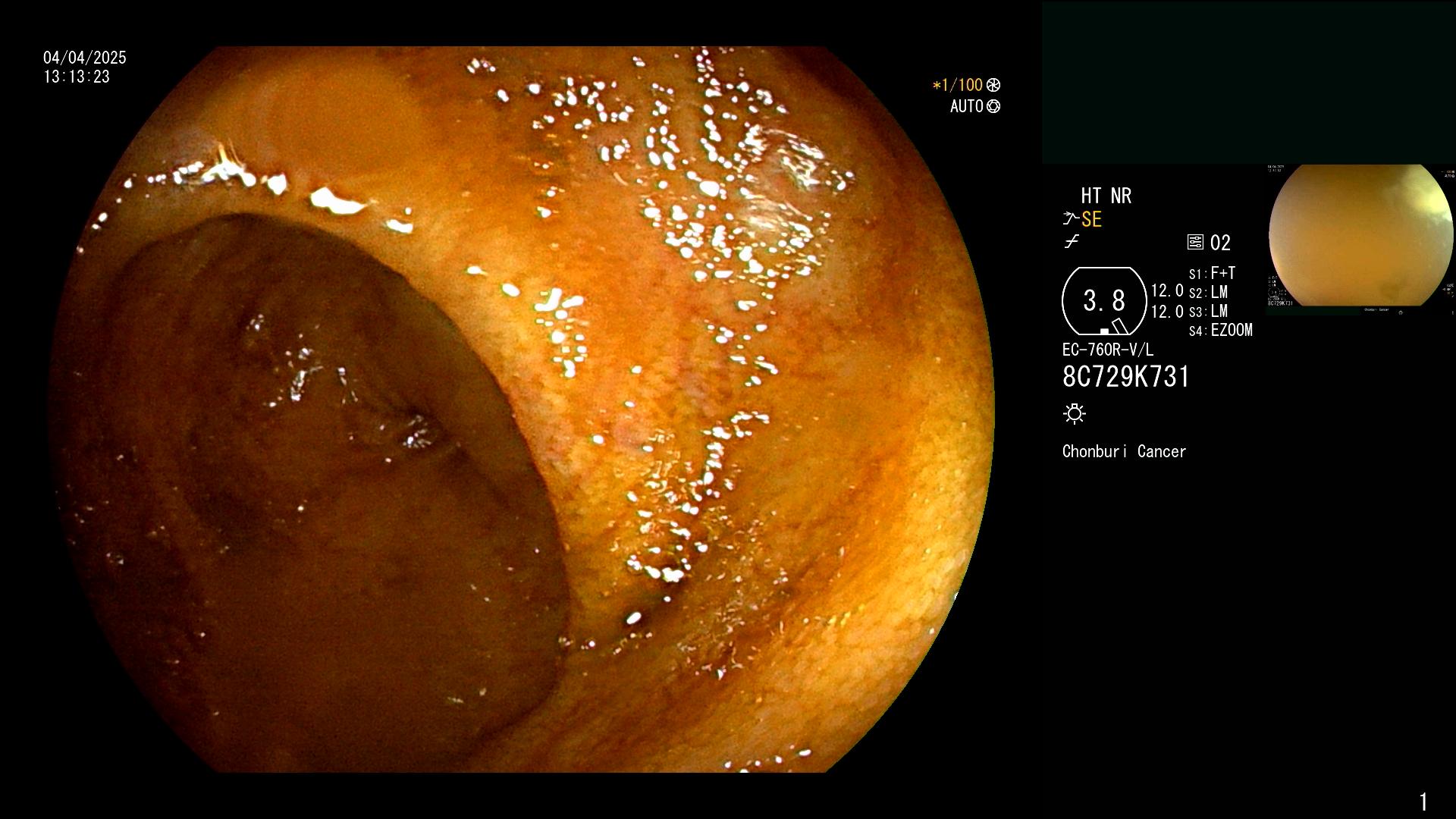
Task: Click the scope model EC-760R-V/L
Action: tap(1108, 350)
